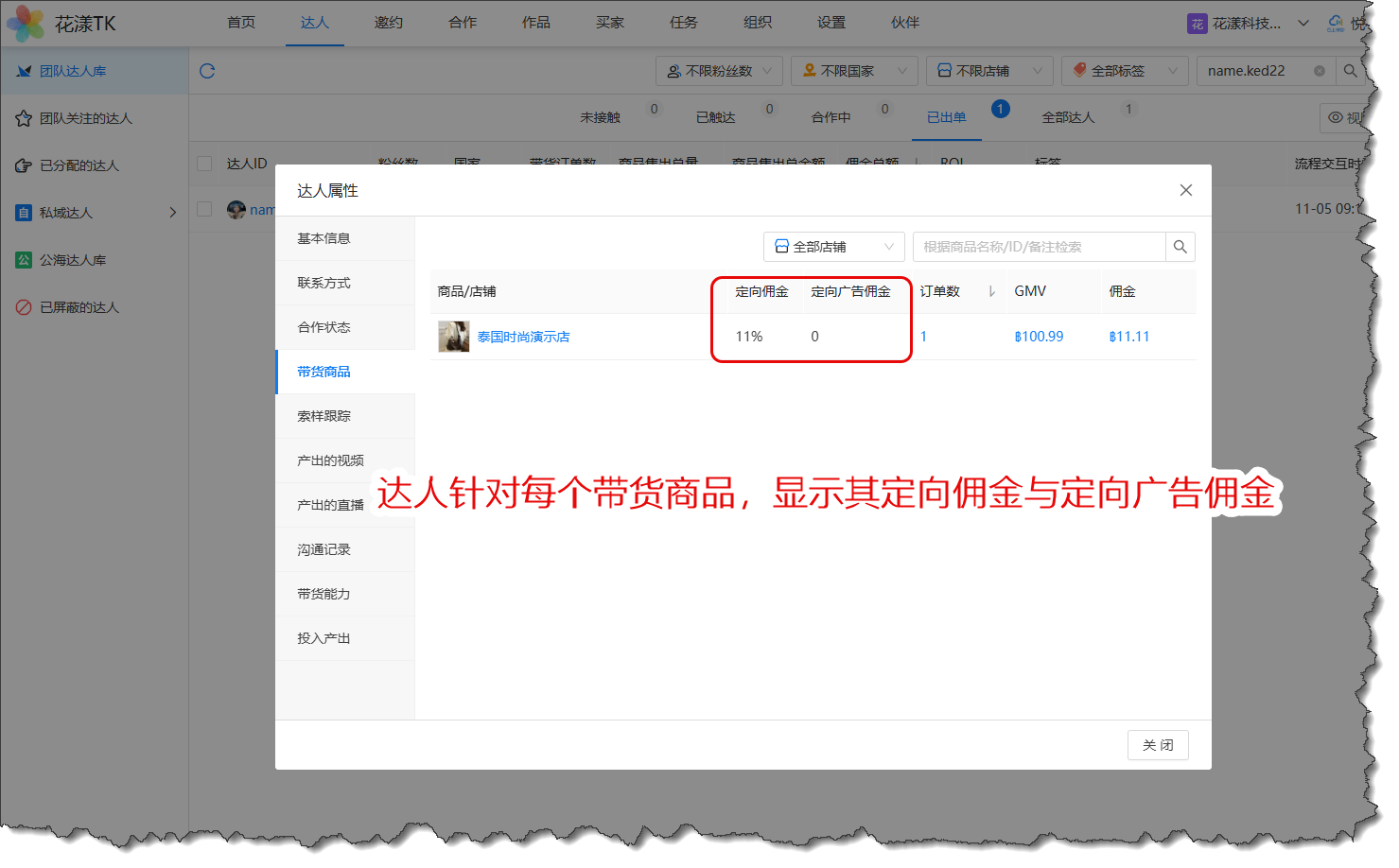
Task: Click the 关闭 button
Action: [x=1157, y=745]
